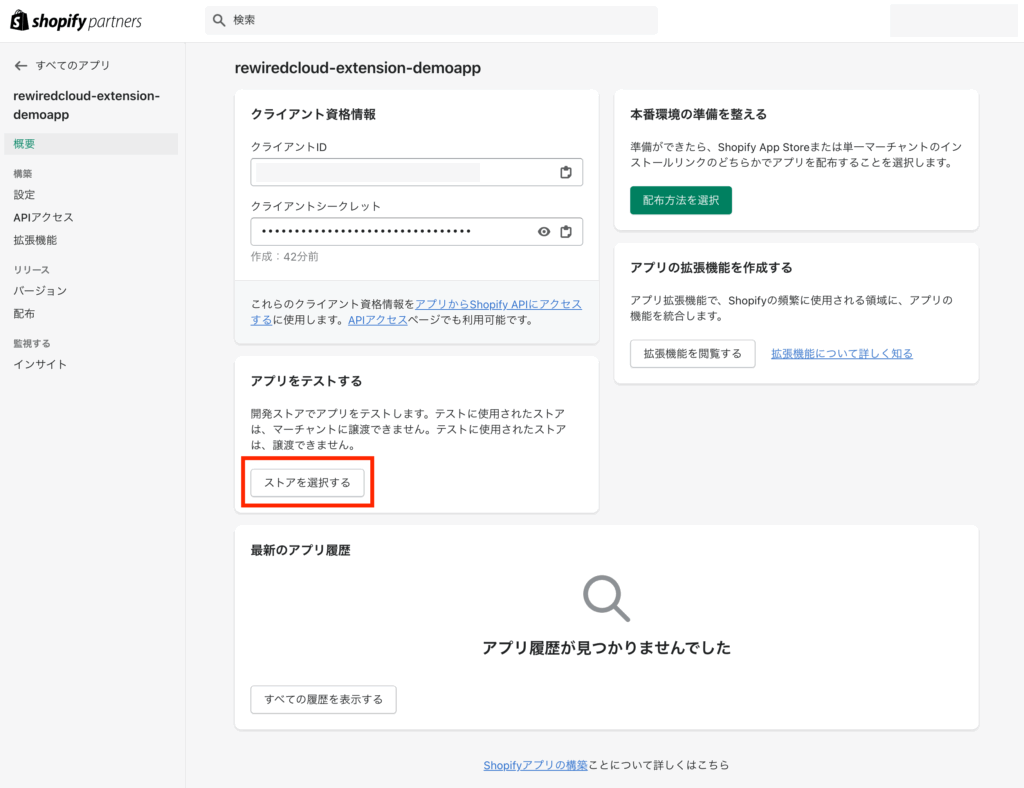Click the search magnifier icon
This screenshot has height=788, width=1024.
219,20
